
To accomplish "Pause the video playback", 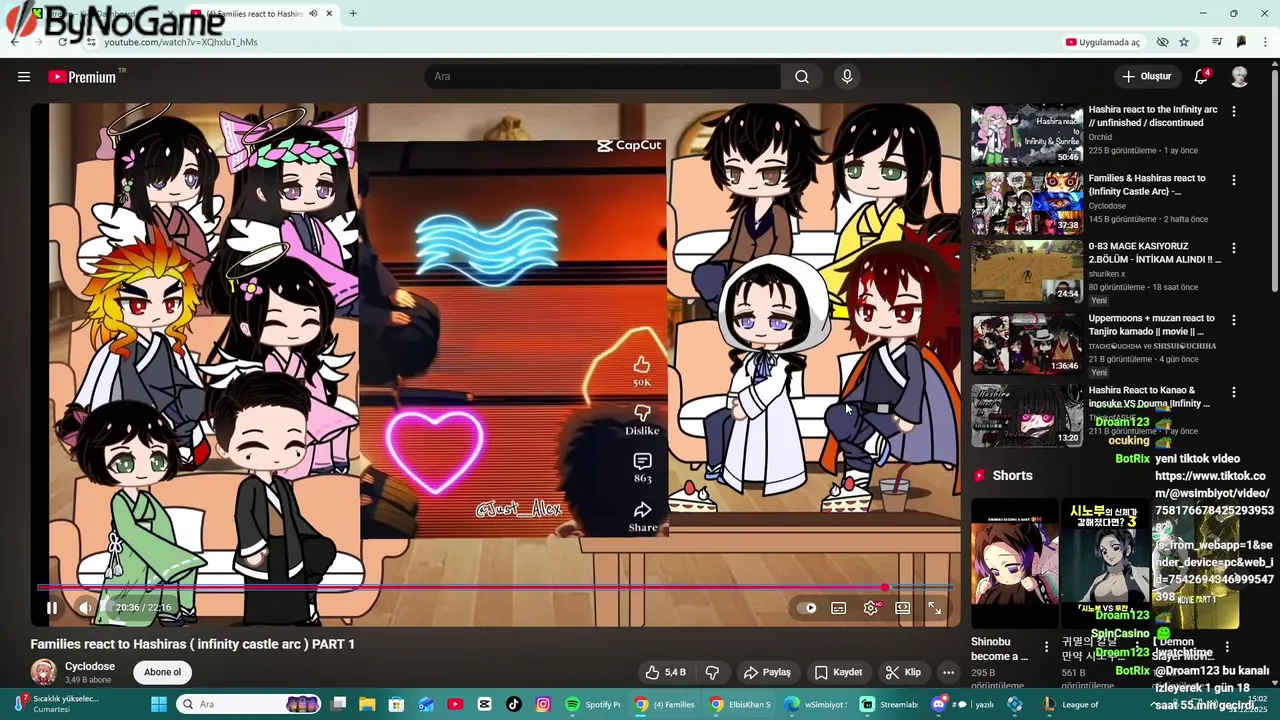I will [52, 607].
